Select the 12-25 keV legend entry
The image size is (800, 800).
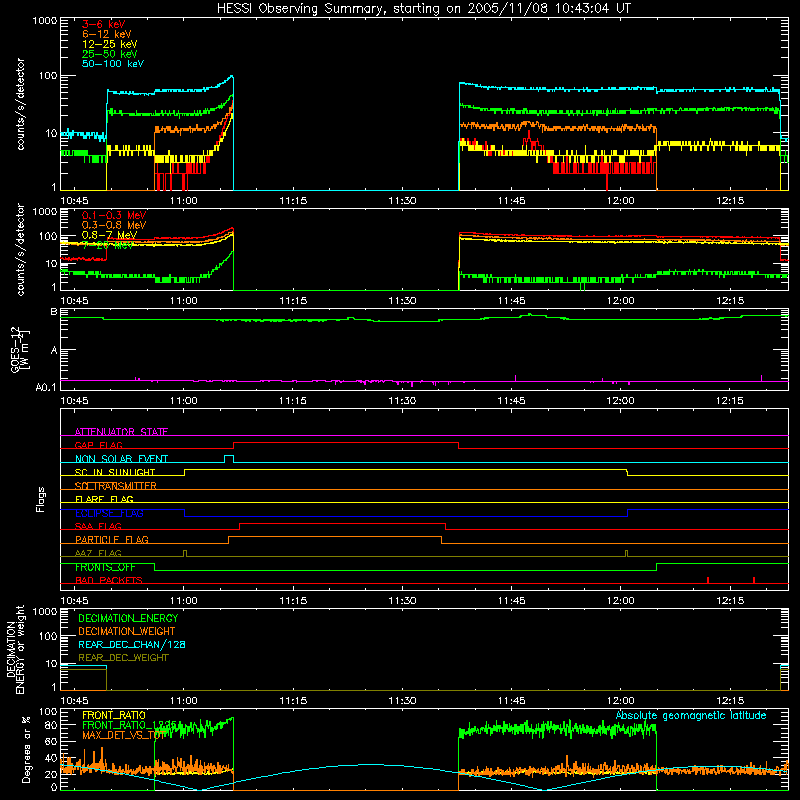click(x=109, y=44)
